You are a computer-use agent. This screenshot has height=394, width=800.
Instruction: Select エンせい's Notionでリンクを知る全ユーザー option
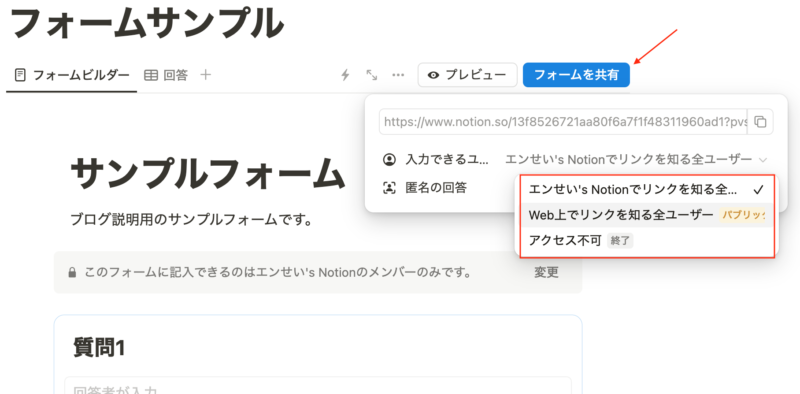pos(647,189)
